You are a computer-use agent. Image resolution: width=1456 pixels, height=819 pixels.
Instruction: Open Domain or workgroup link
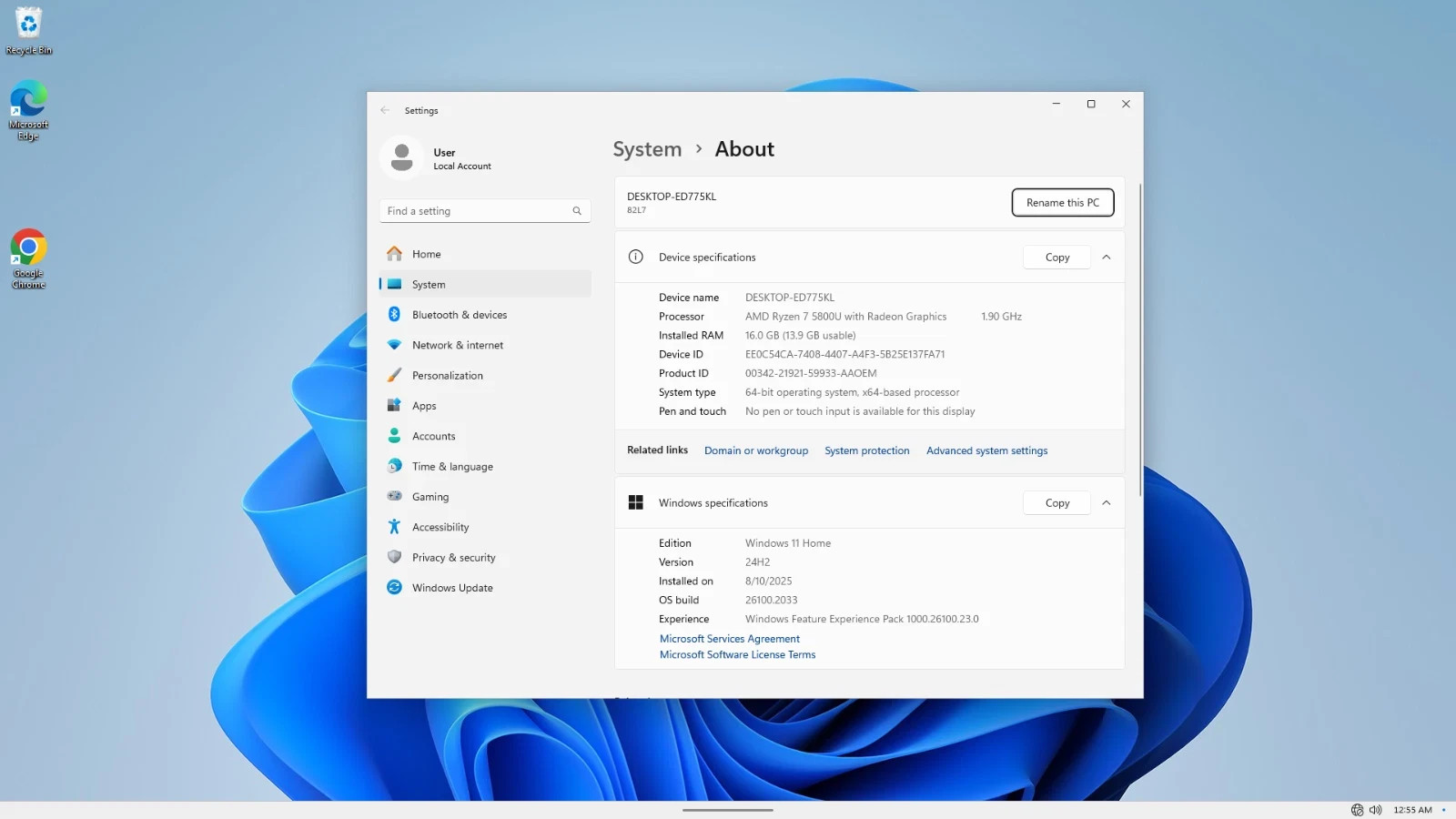click(x=756, y=451)
